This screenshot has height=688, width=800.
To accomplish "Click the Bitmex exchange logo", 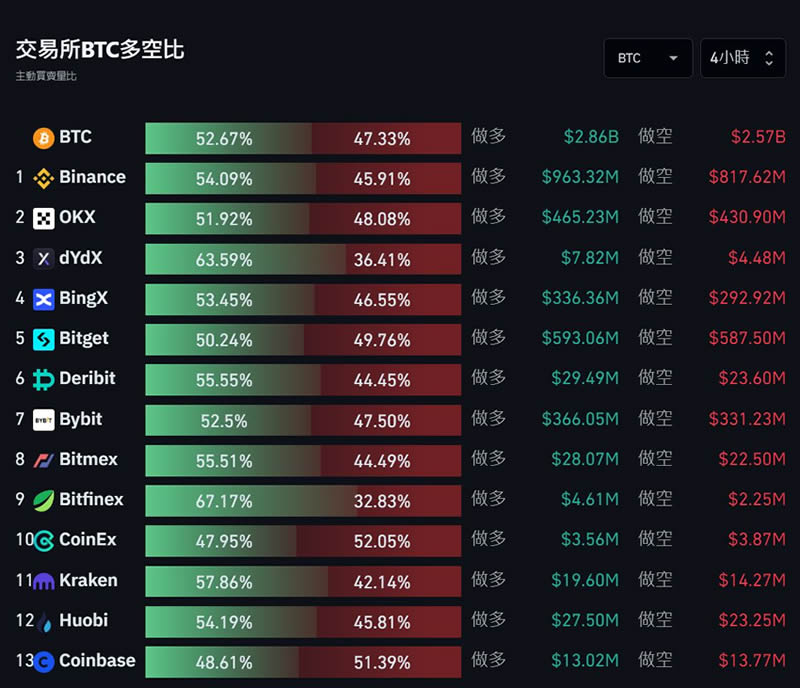I will coord(43,460).
